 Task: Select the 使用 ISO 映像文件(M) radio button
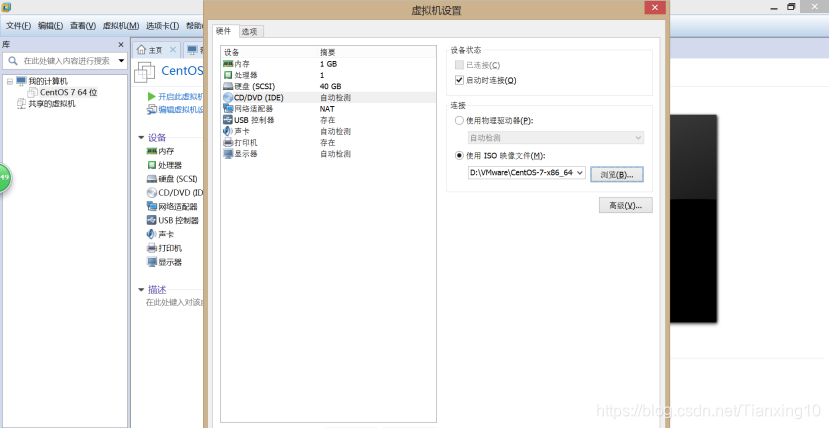[459, 156]
